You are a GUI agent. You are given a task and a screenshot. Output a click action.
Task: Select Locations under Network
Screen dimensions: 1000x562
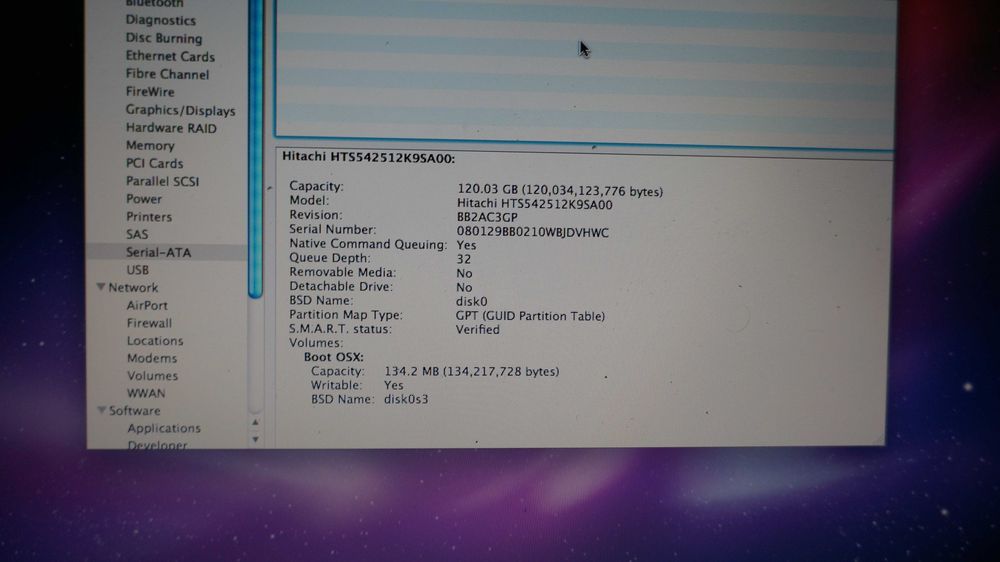coord(155,341)
